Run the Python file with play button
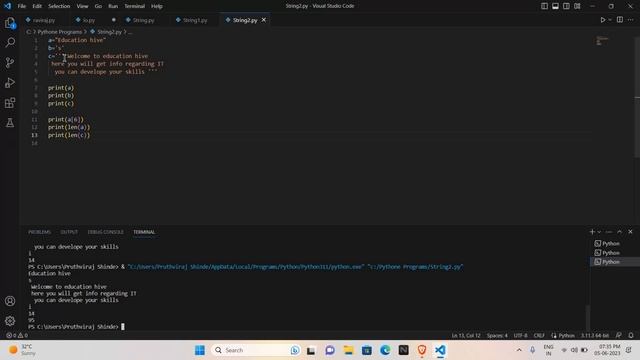This screenshot has width=640, height=360. (602, 20)
